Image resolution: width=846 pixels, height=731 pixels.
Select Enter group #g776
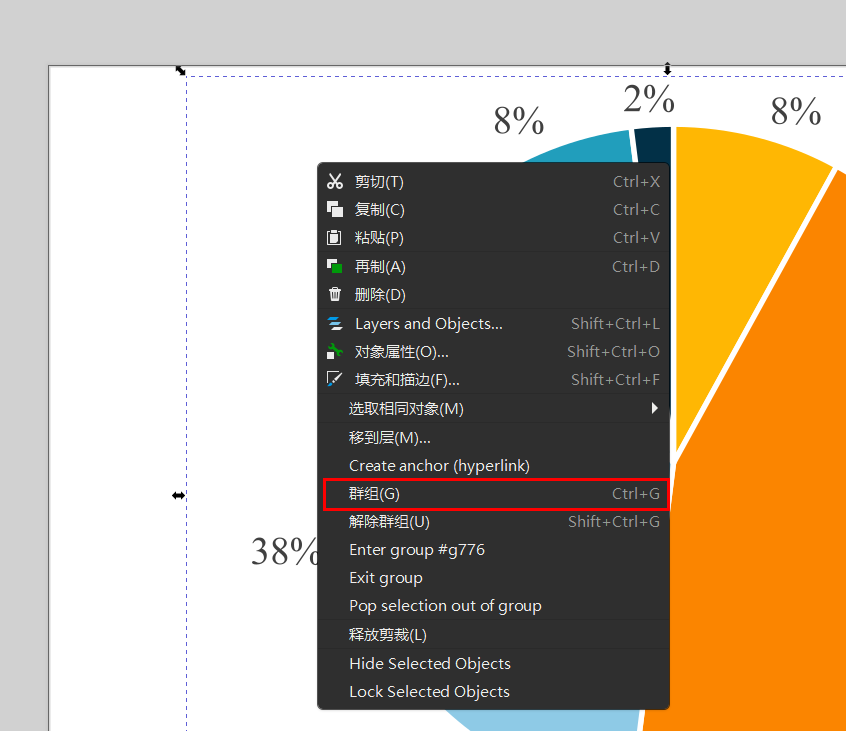tap(417, 550)
